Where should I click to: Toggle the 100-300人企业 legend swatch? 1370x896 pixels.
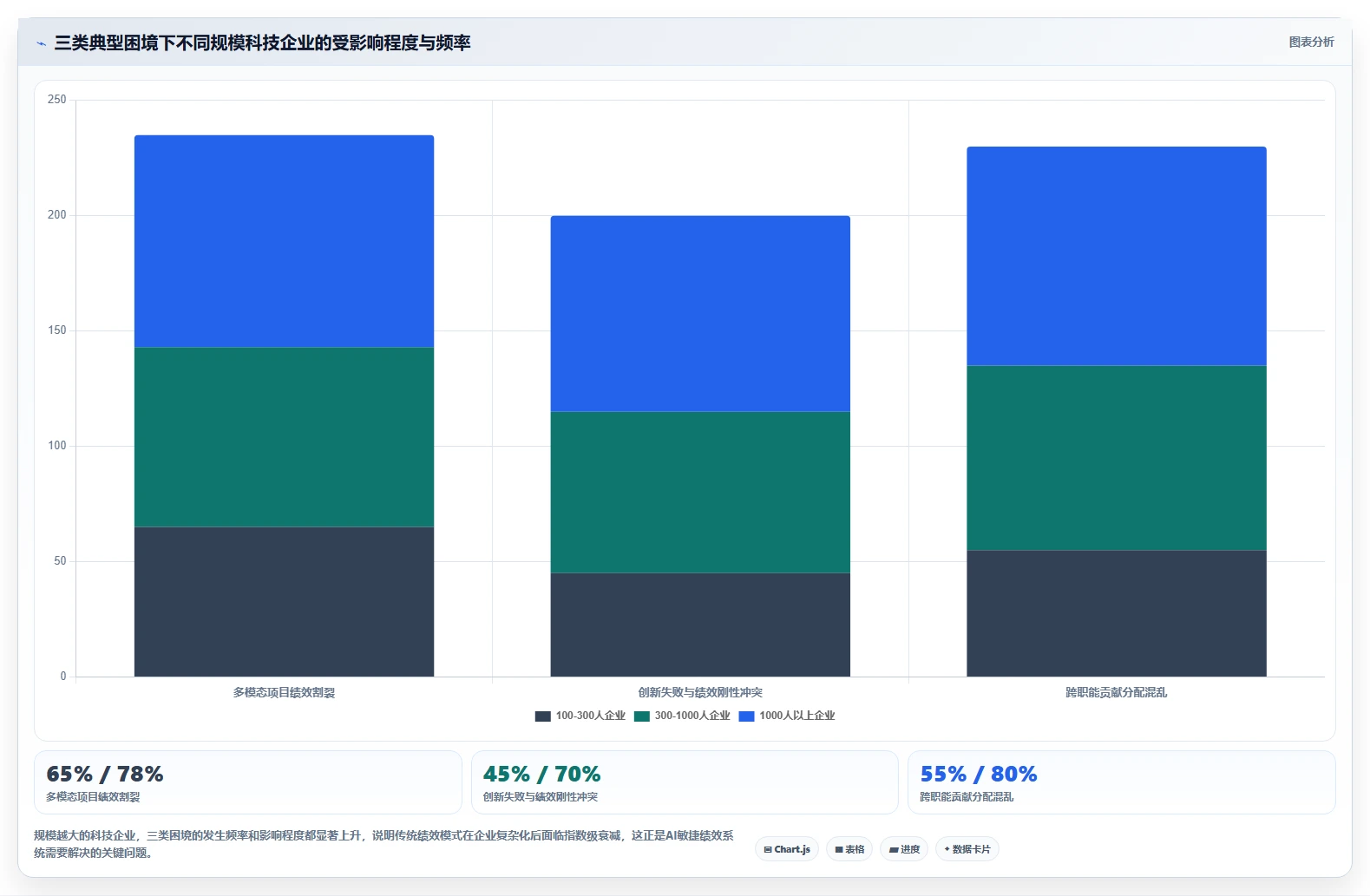[x=543, y=716]
